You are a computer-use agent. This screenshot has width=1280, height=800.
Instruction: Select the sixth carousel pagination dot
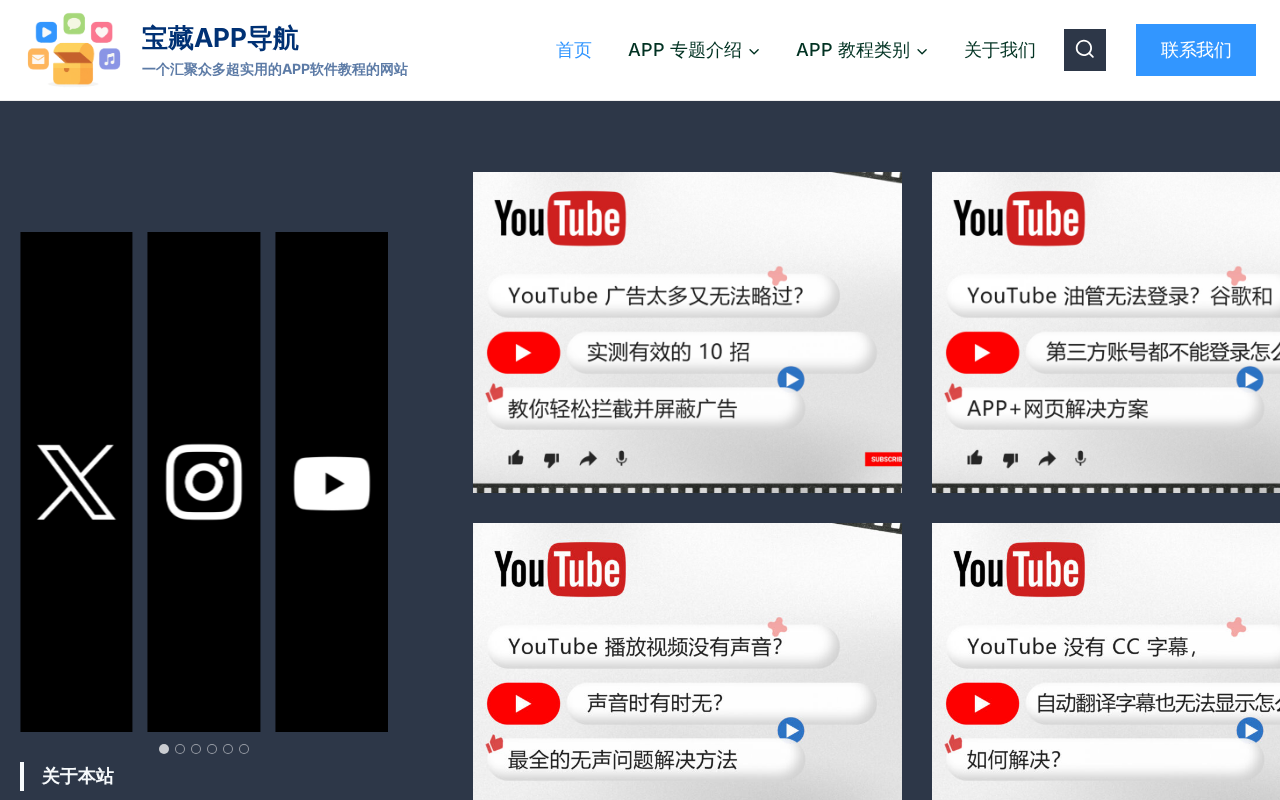point(244,749)
